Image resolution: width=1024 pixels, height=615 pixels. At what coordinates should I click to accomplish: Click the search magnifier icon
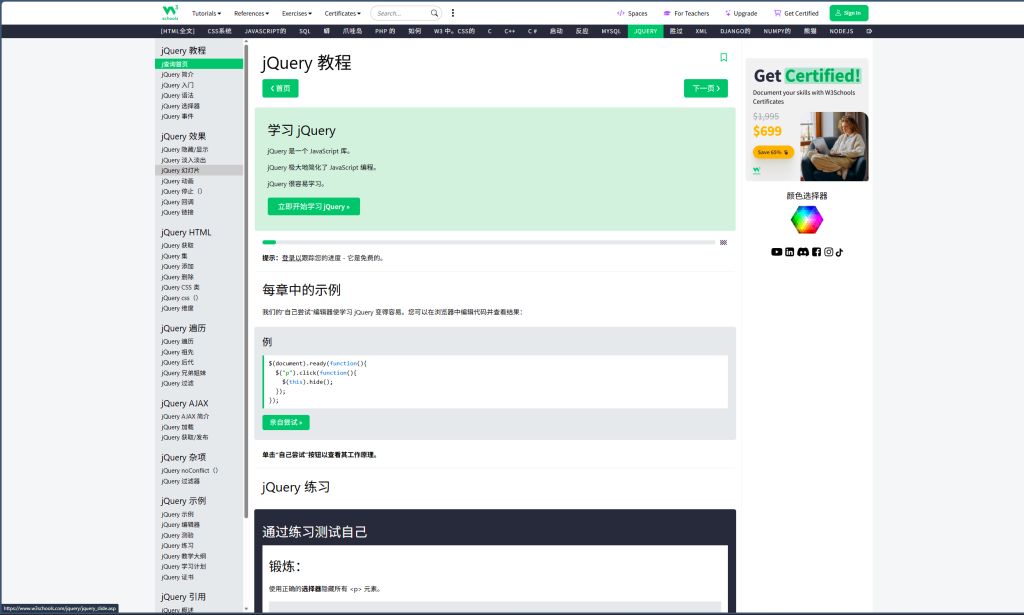435,13
